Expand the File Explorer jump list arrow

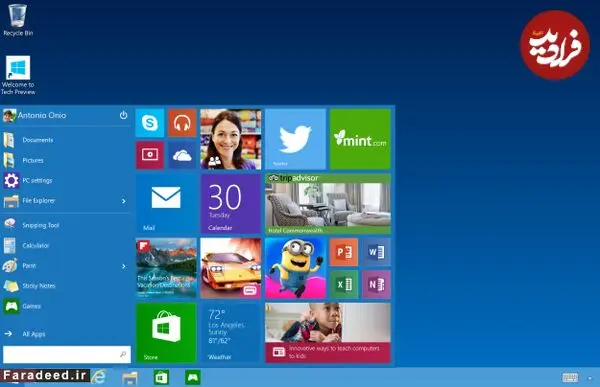coord(124,201)
